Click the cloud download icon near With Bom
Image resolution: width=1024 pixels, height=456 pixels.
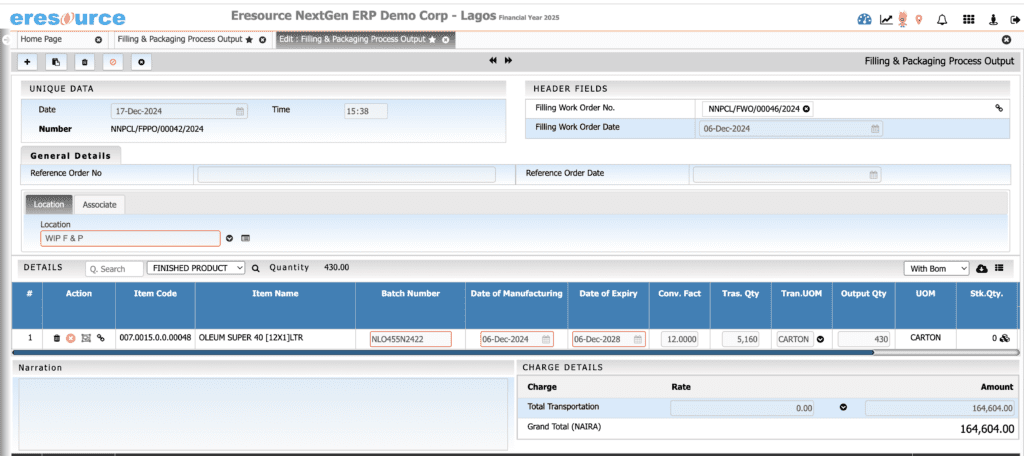[x=981, y=269]
